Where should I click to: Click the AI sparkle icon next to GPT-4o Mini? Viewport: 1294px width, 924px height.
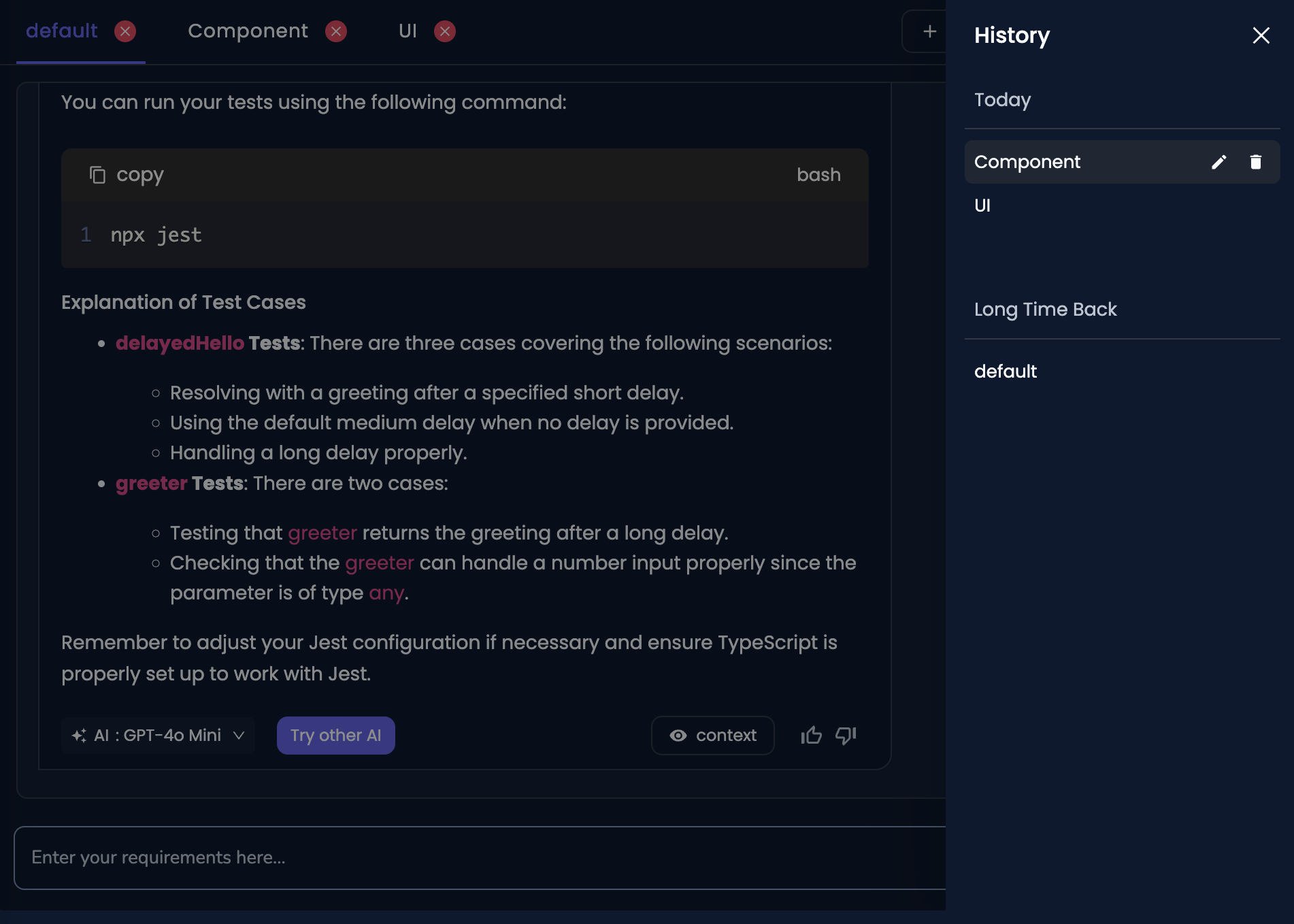click(79, 736)
